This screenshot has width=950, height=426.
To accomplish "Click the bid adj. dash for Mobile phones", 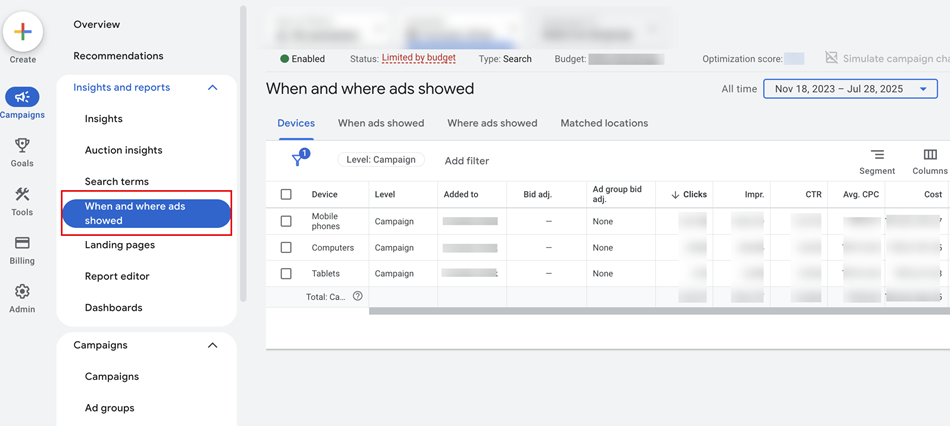I will [548, 222].
